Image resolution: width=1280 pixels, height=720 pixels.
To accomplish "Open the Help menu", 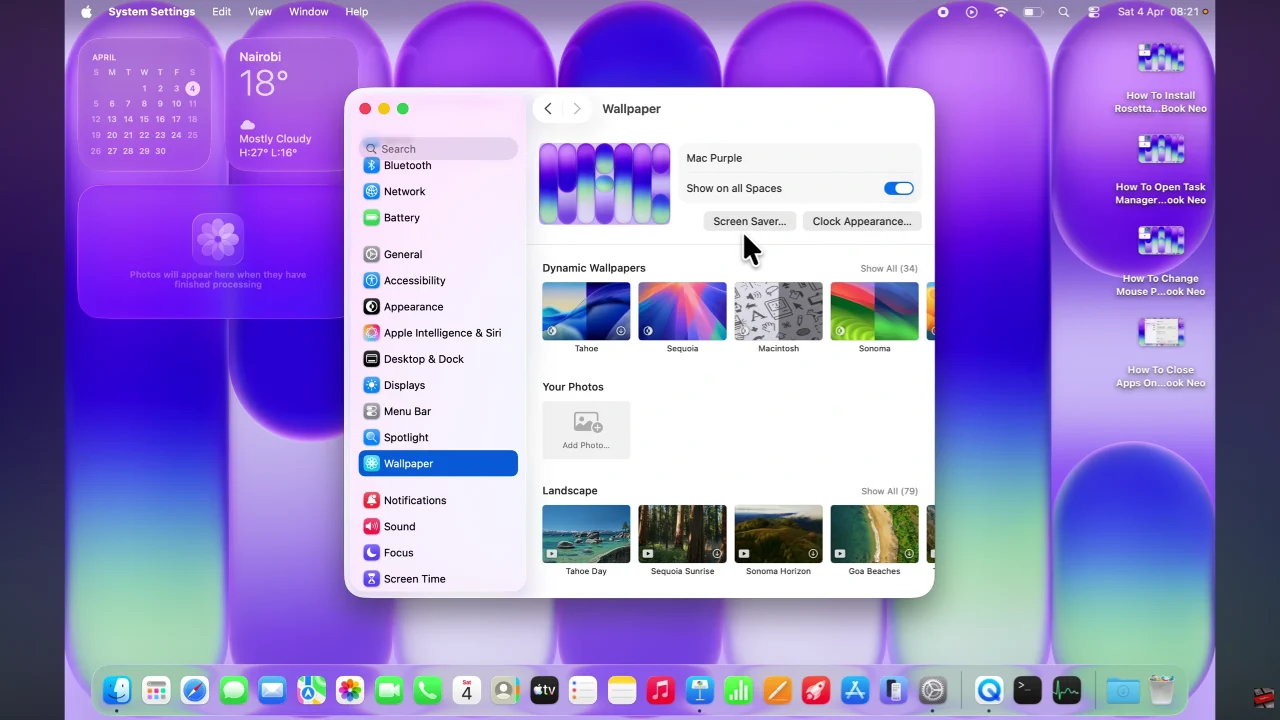I will tap(356, 11).
